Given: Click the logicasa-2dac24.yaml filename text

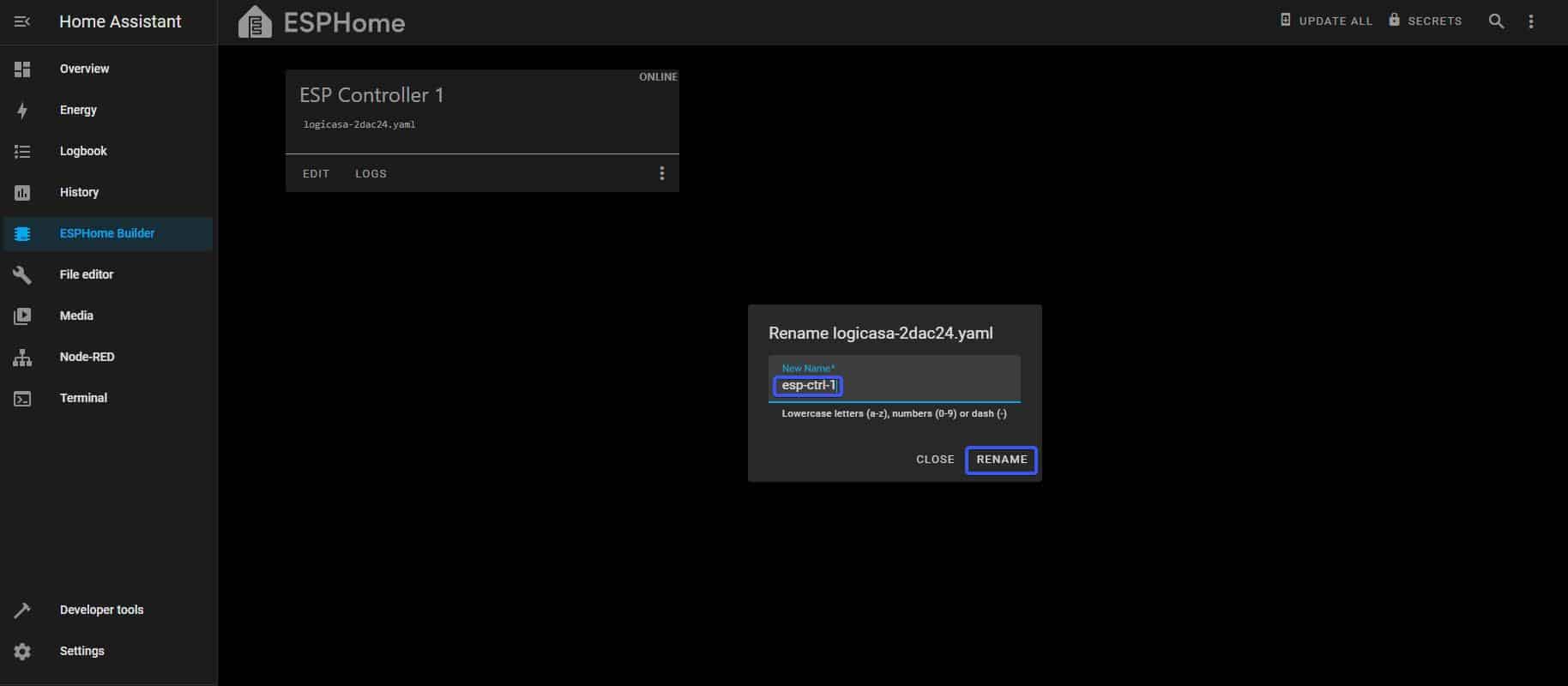Looking at the screenshot, I should tap(359, 124).
